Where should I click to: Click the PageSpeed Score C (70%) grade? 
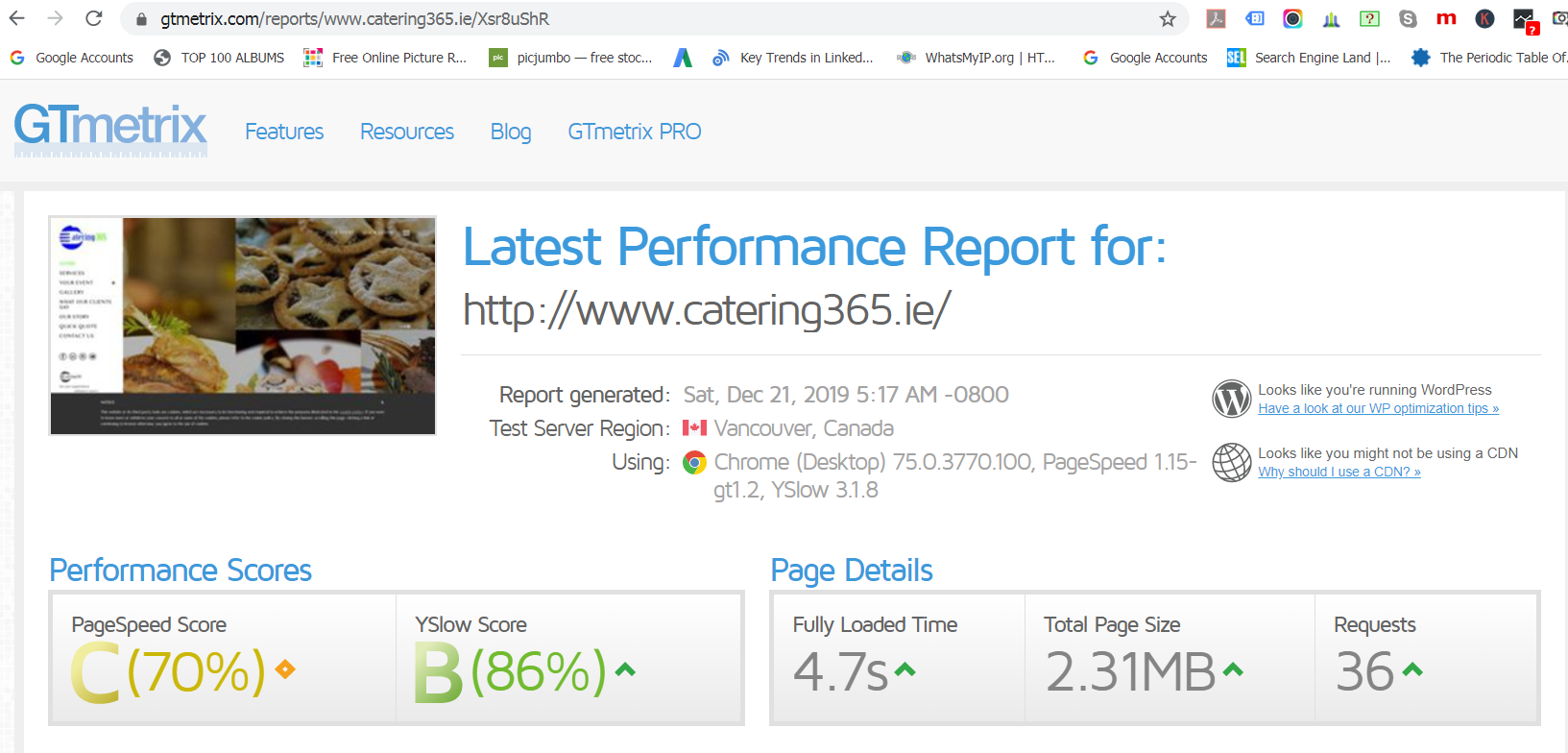pos(168,670)
